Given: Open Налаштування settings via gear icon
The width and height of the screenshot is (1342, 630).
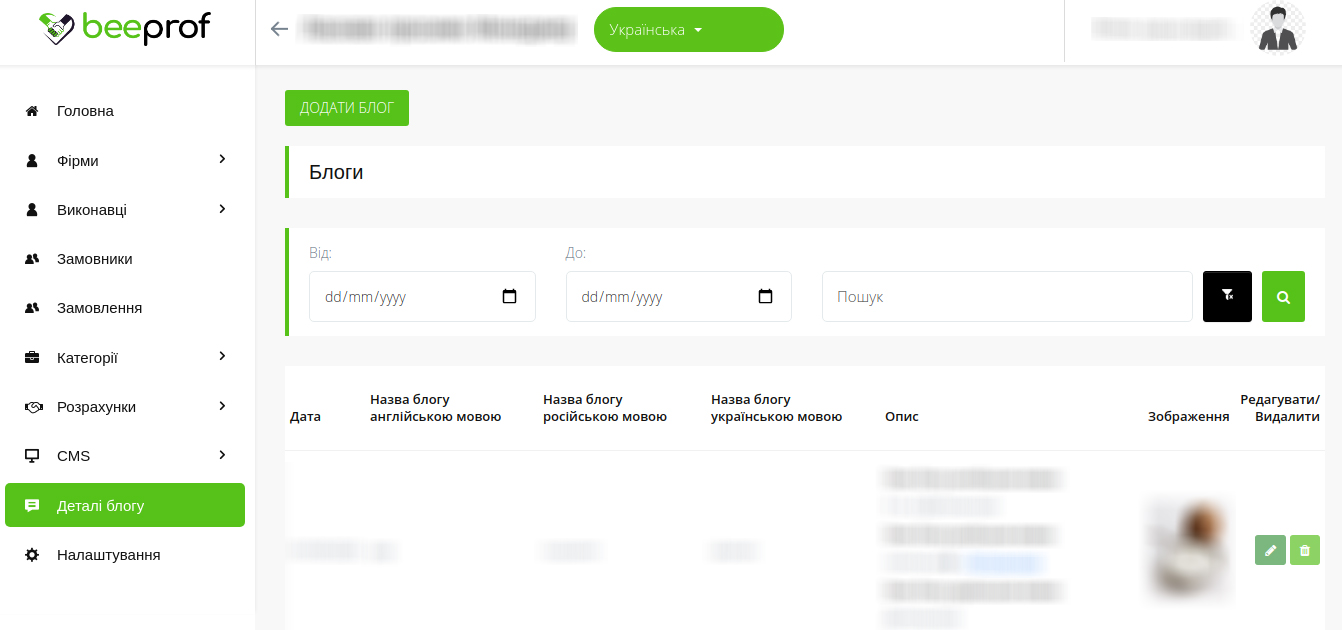Looking at the screenshot, I should [x=31, y=554].
